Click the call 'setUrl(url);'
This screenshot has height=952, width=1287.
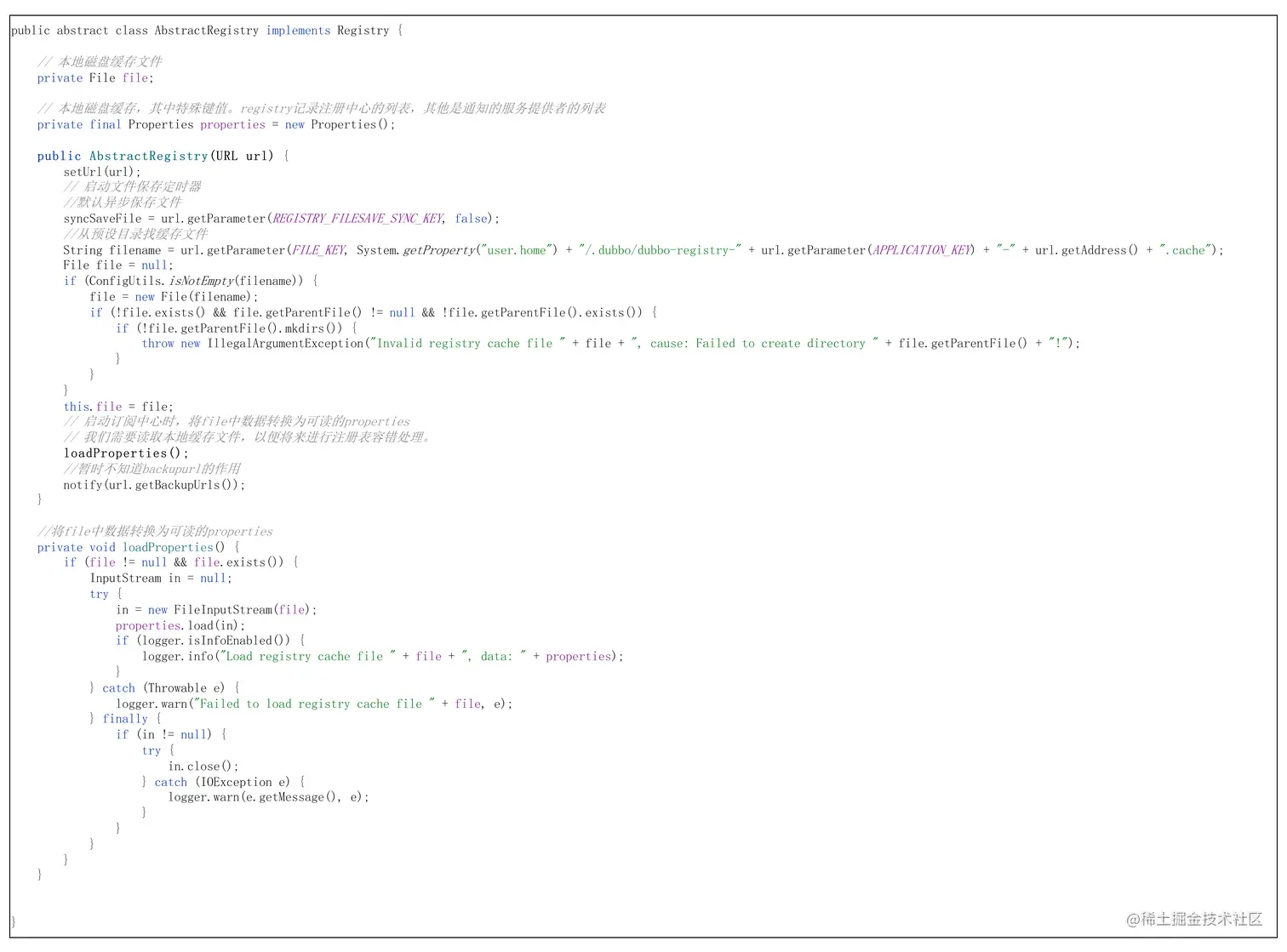point(102,171)
